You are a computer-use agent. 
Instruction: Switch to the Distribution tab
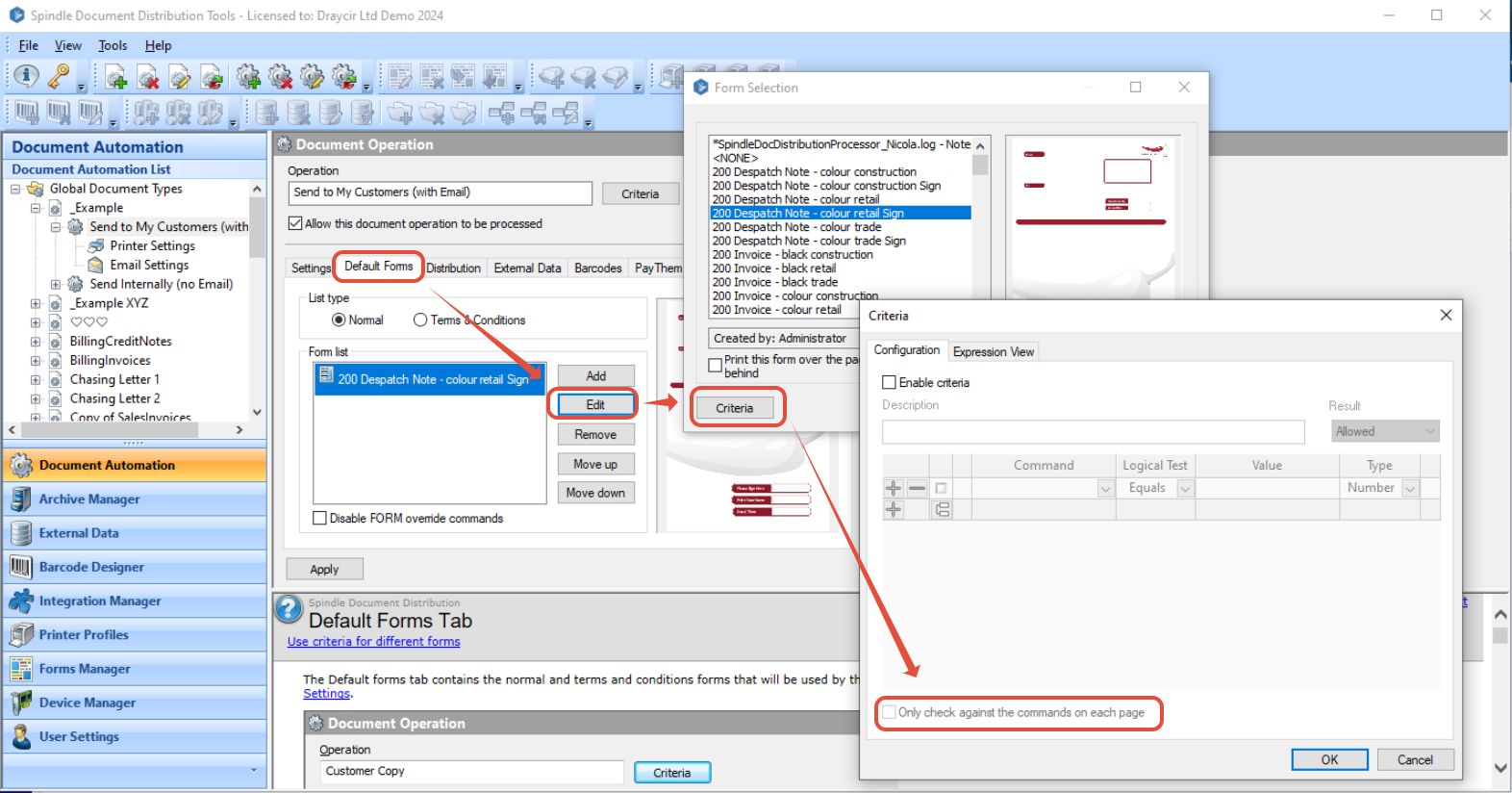[453, 269]
